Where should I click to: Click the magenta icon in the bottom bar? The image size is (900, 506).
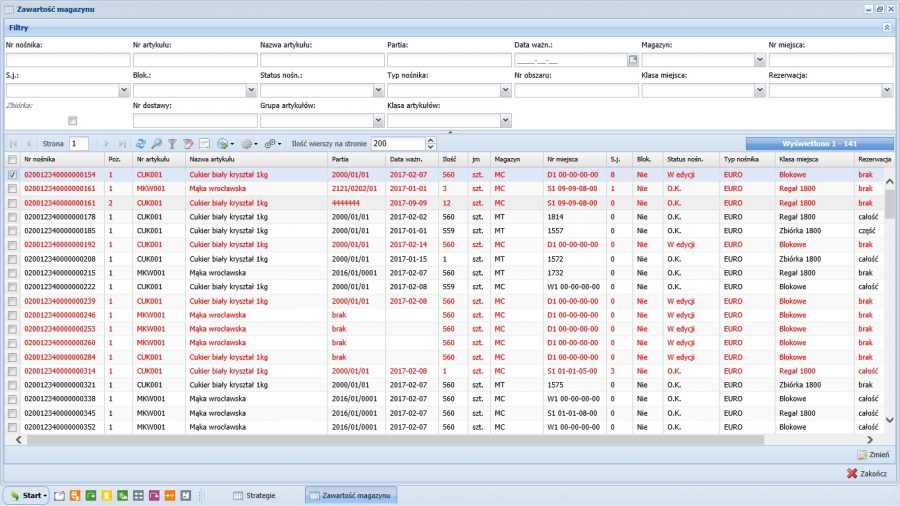pos(154,496)
